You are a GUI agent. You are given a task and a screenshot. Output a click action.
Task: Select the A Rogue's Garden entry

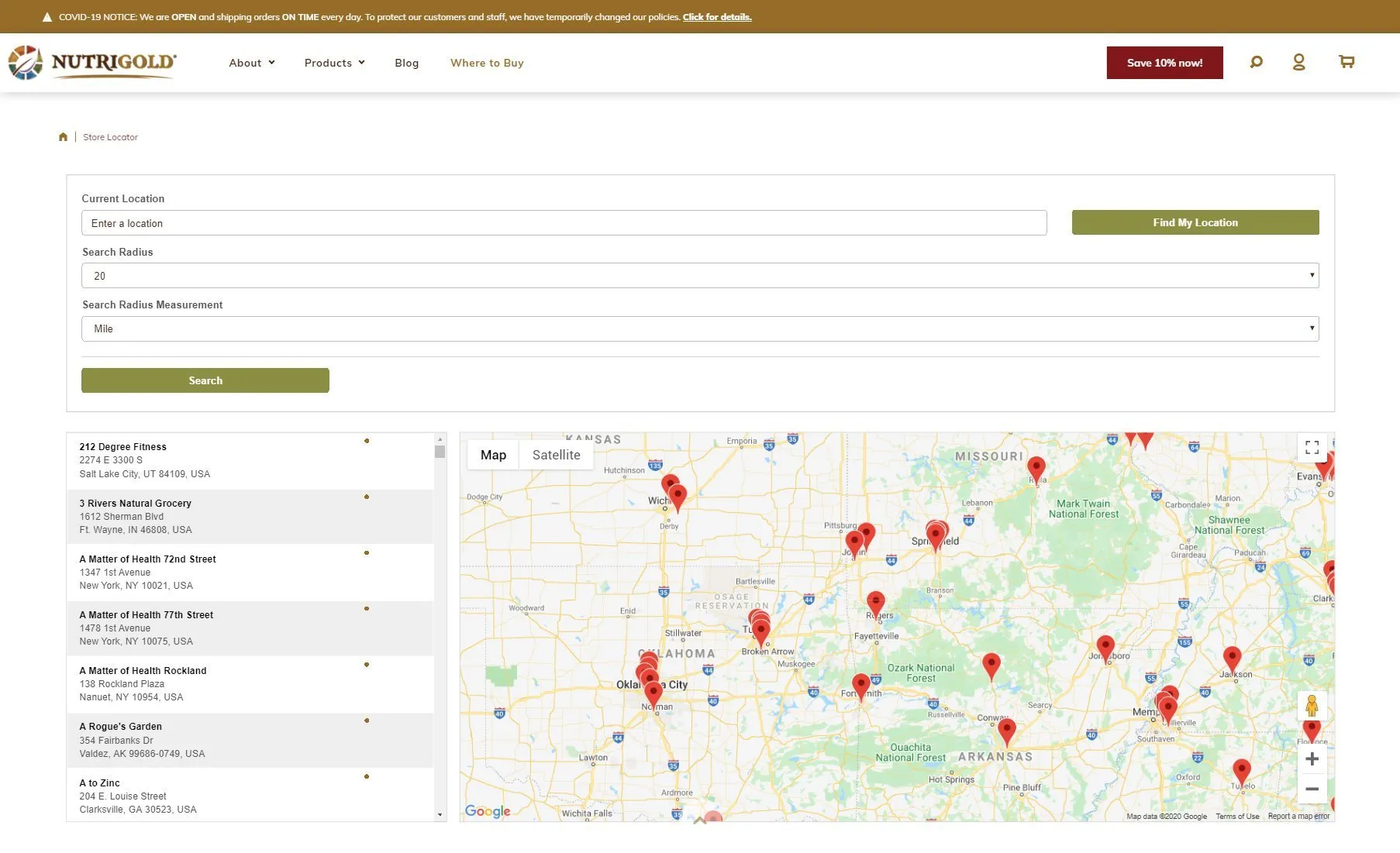(250, 740)
